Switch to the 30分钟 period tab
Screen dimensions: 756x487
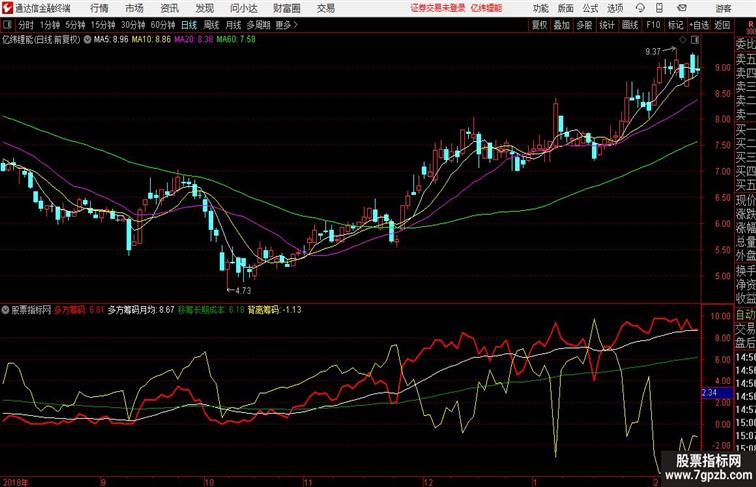click(133, 25)
